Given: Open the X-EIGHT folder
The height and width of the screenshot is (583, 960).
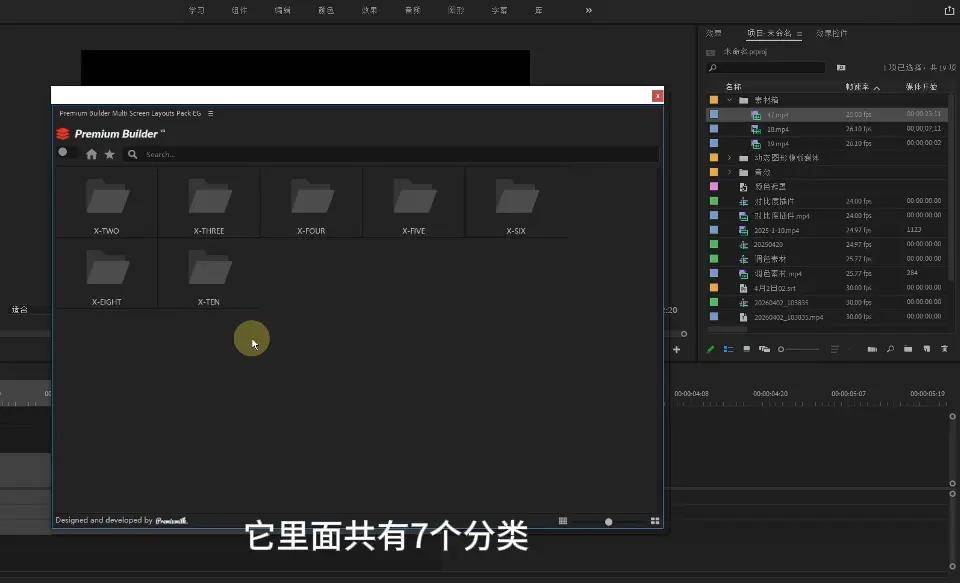Looking at the screenshot, I should point(107,274).
